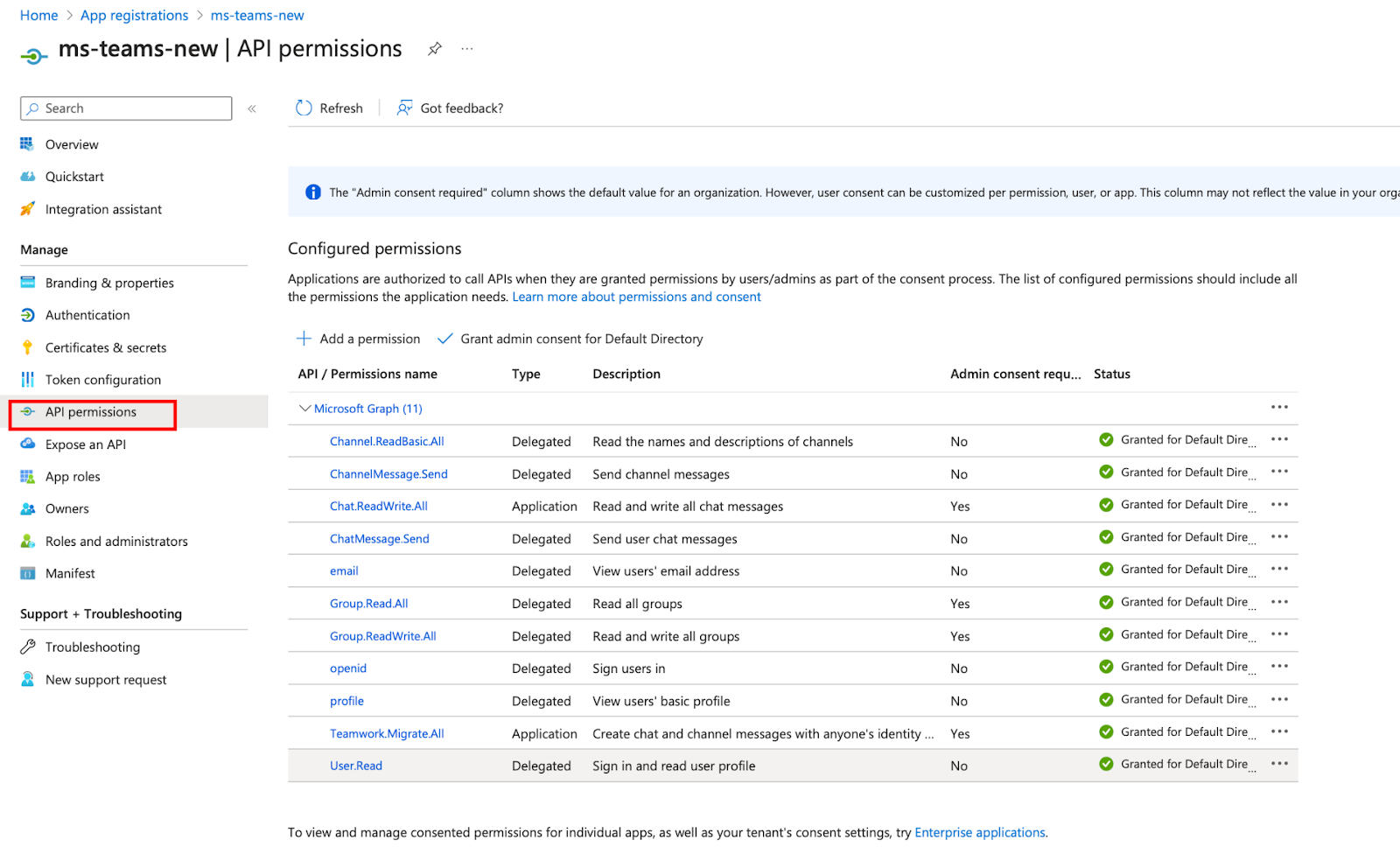The image size is (1400, 861).
Task: Open Troubleshooting under Support section
Action: click(93, 647)
